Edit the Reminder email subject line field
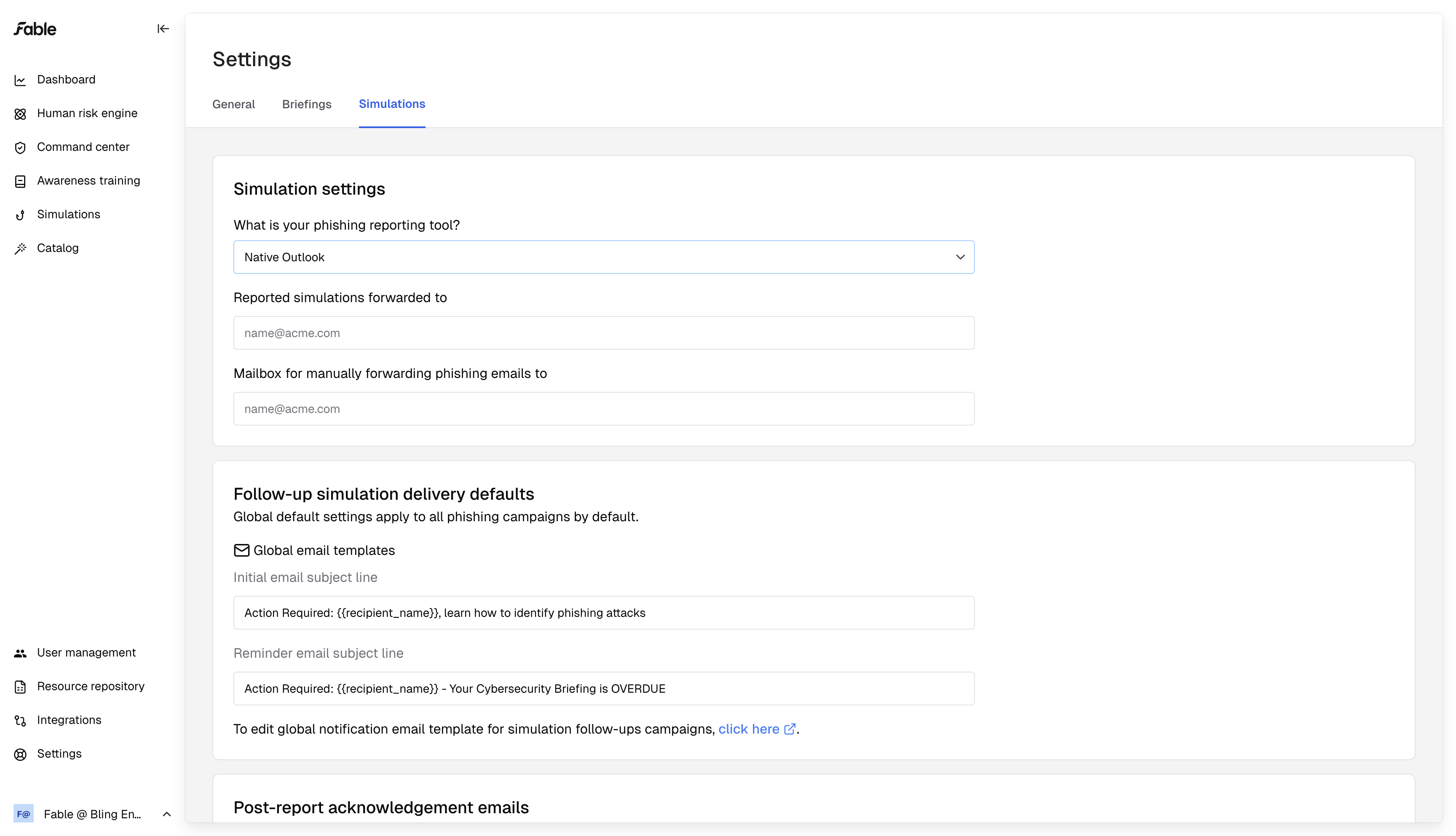Viewport: 1456px width, 836px height. coord(604,689)
